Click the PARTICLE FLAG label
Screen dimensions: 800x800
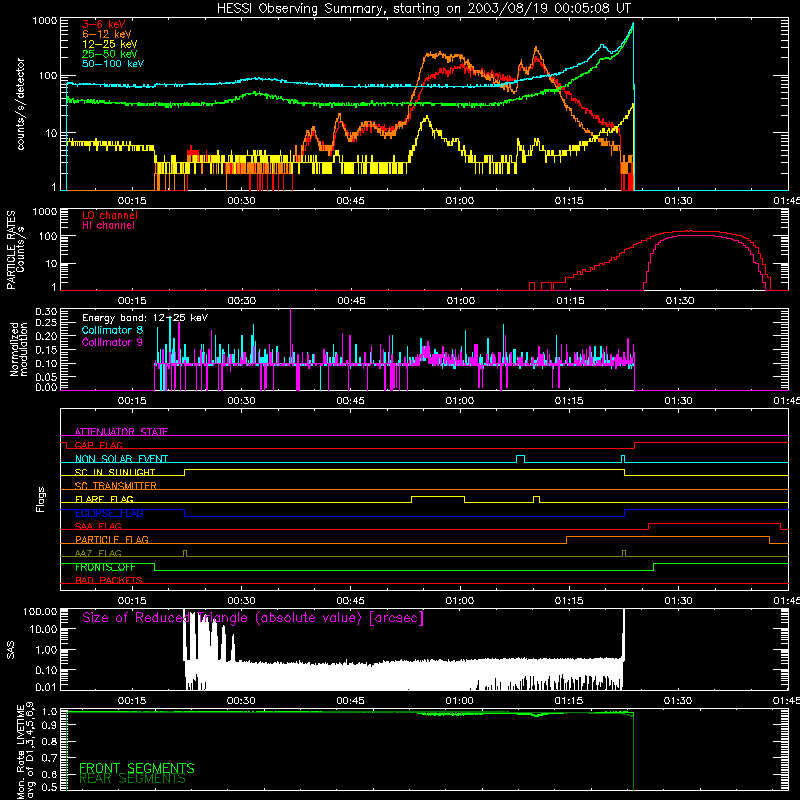tap(112, 539)
